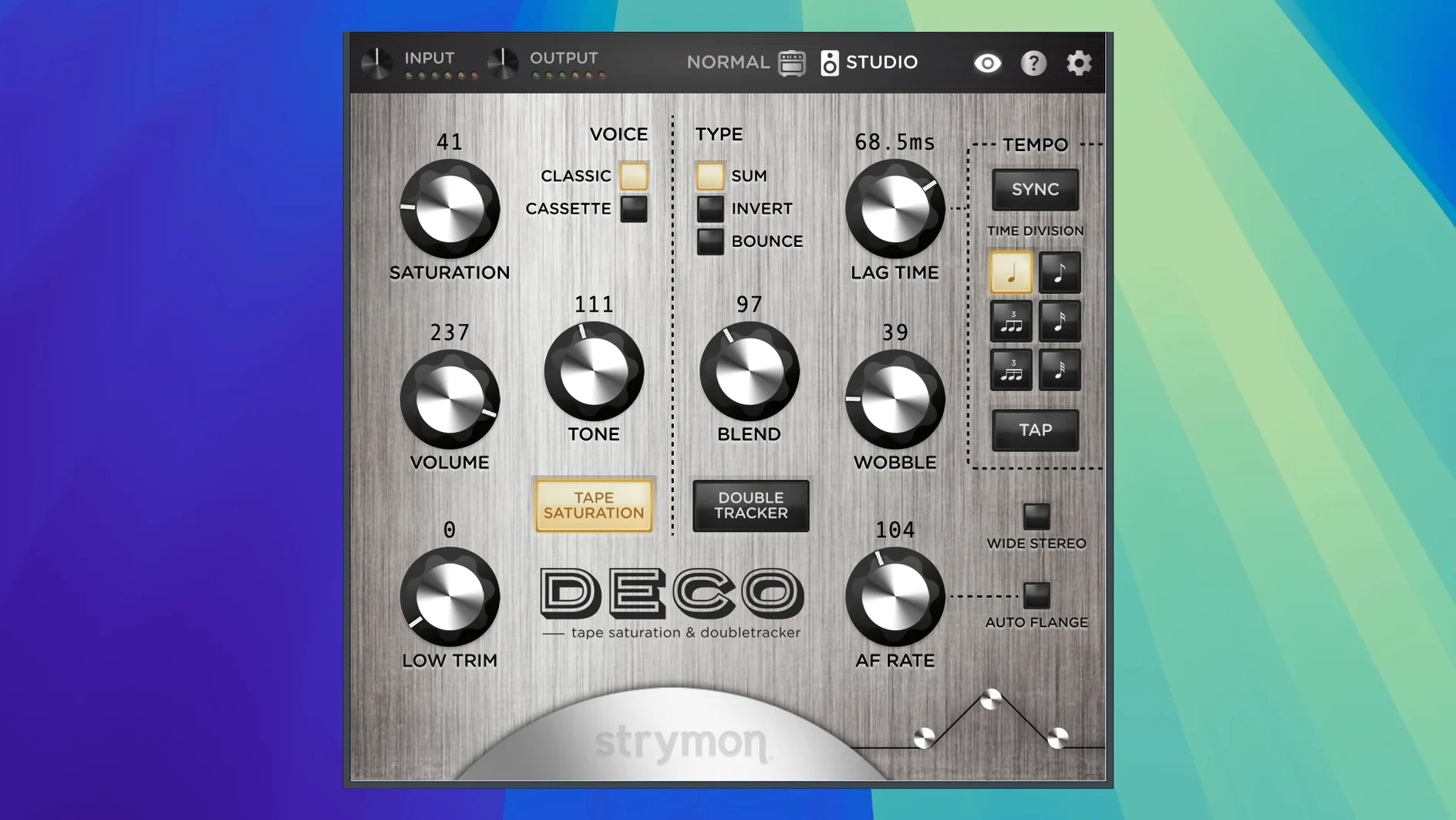Select the SUM type switch

(x=710, y=176)
